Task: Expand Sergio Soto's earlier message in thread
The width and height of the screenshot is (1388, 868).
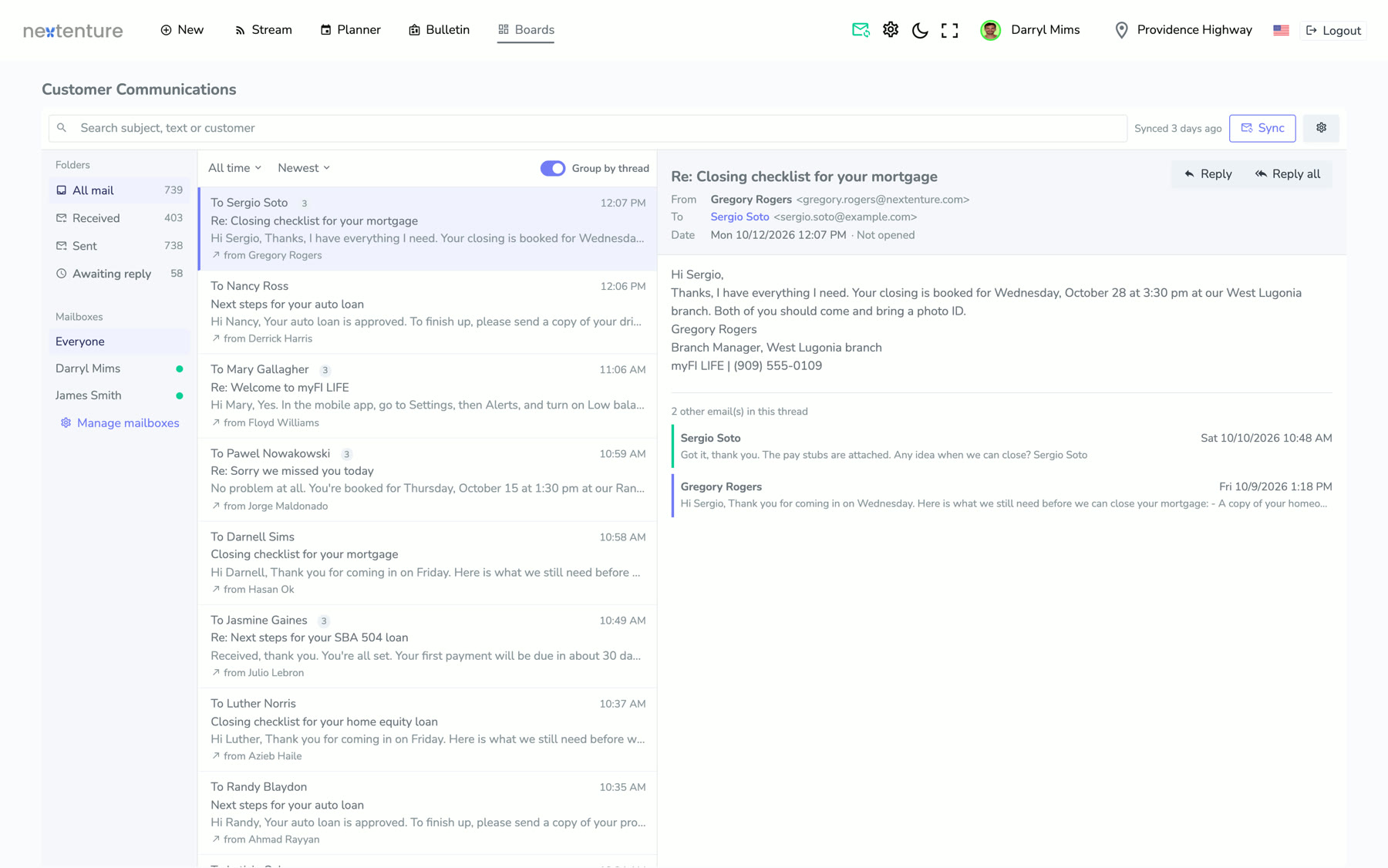Action: tap(1002, 446)
